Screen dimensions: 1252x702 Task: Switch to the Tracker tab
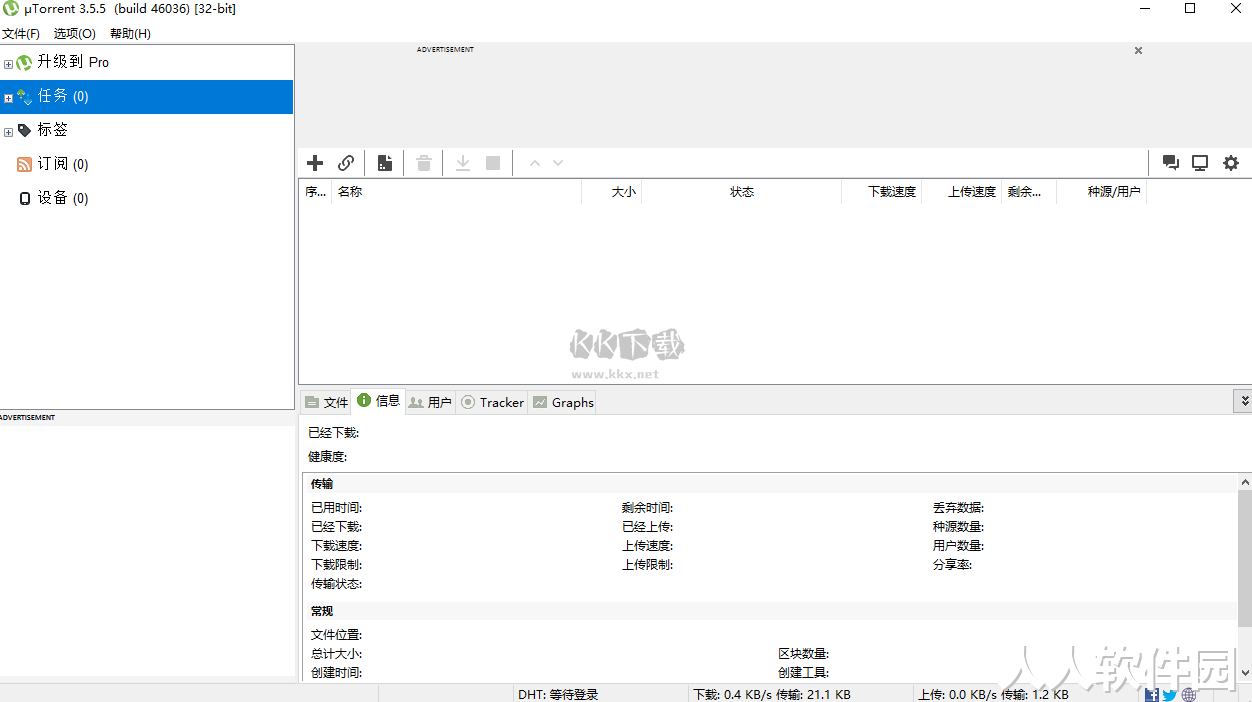click(492, 402)
